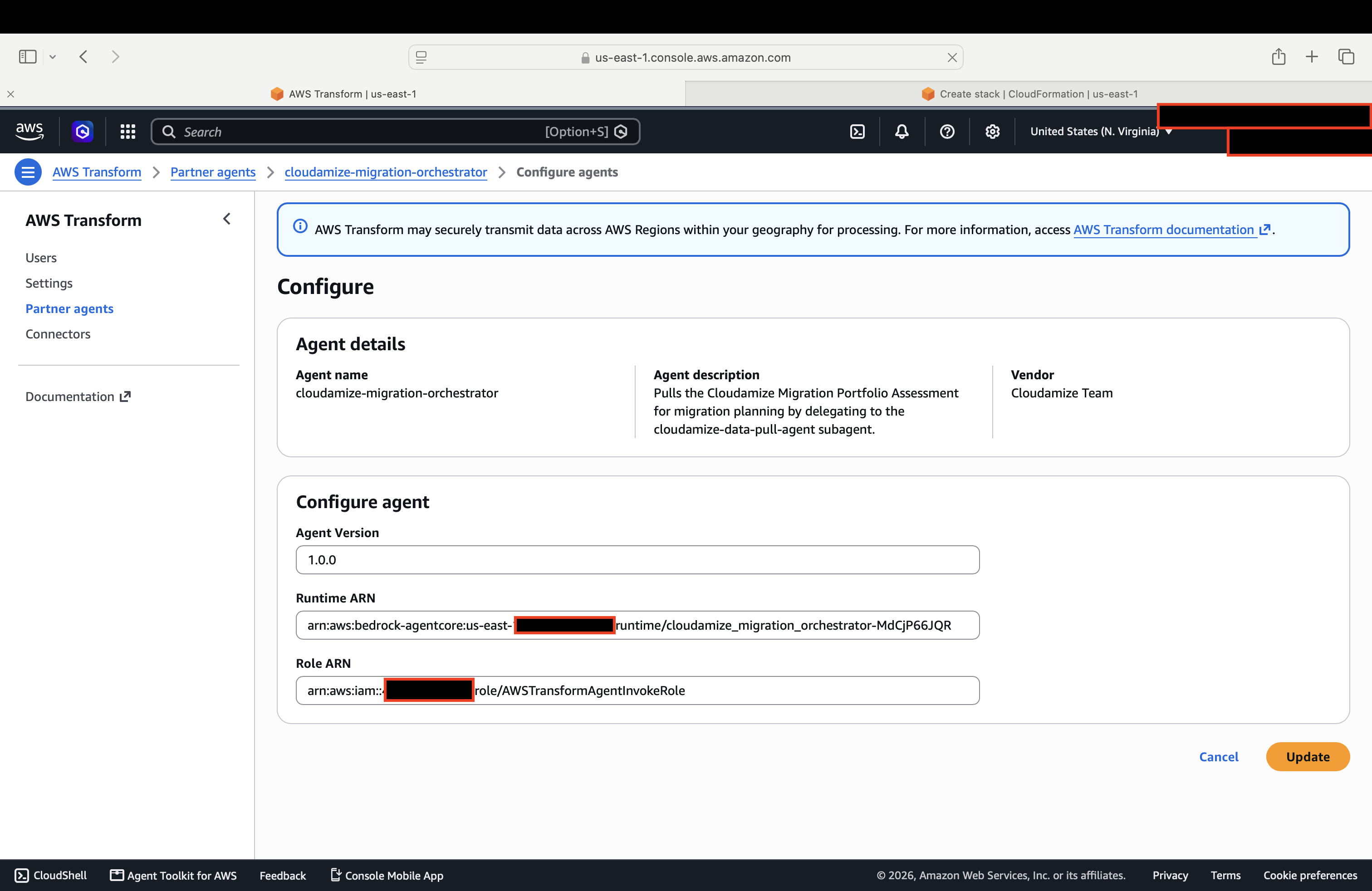Open the Terms footer link

(1225, 876)
